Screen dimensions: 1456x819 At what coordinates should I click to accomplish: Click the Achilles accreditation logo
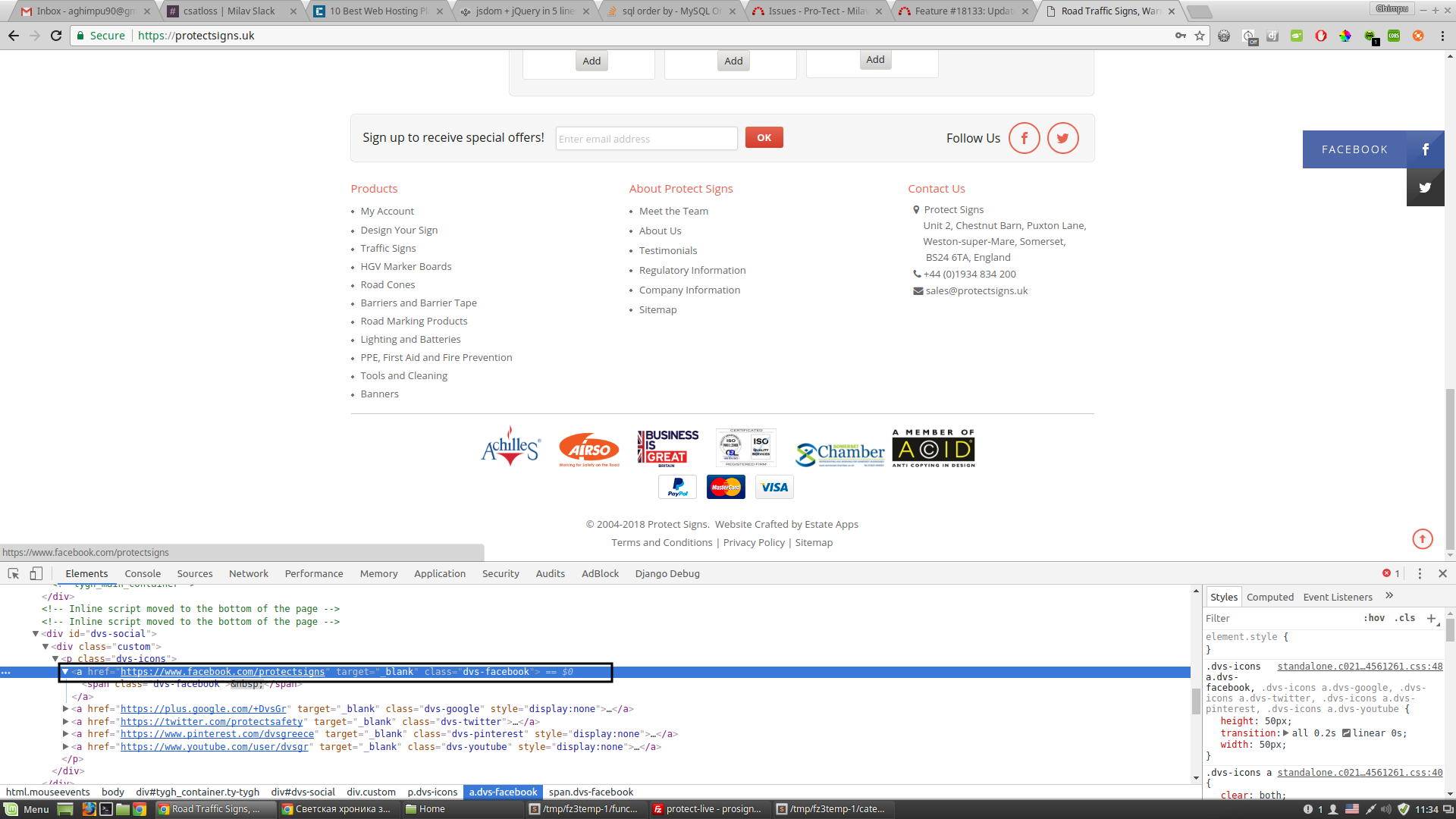[512, 447]
